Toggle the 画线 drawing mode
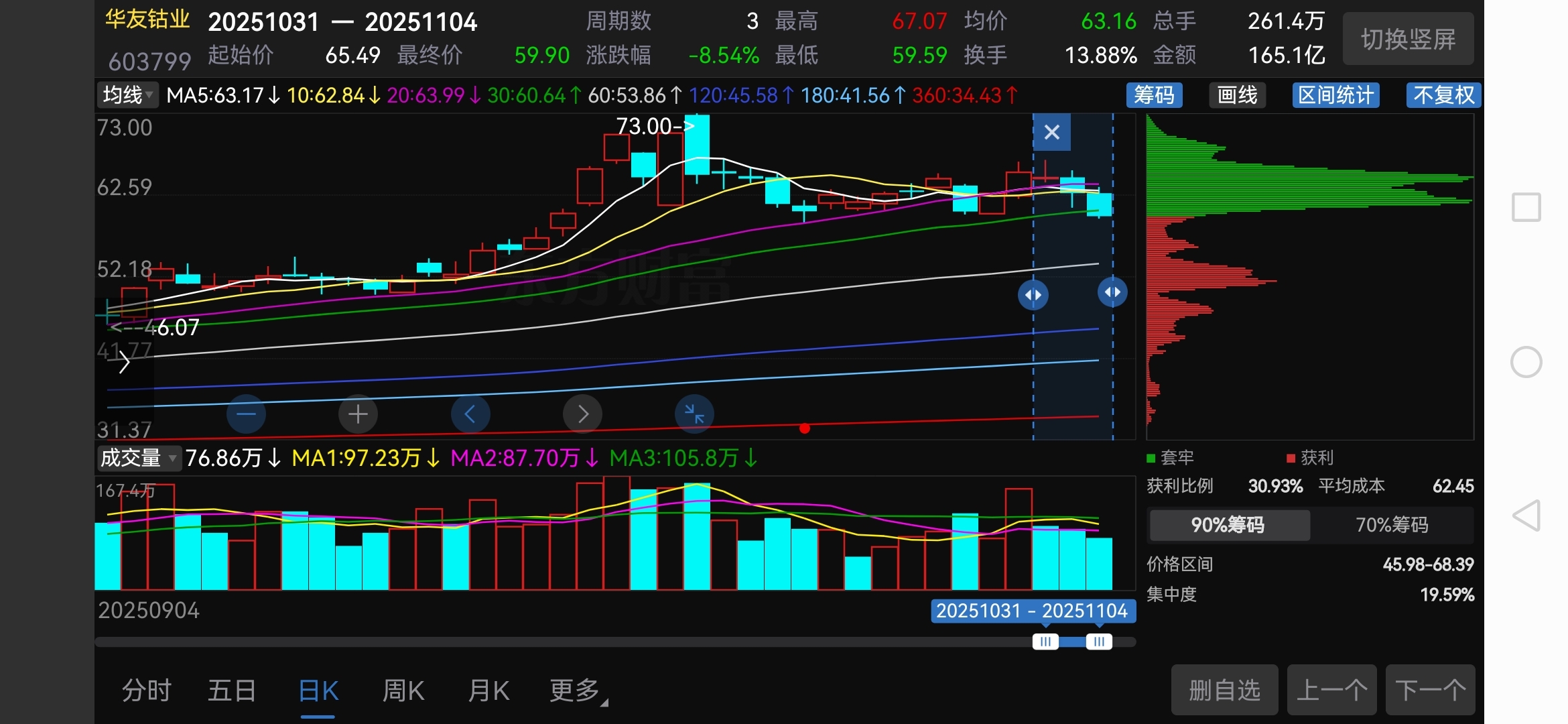The height and width of the screenshot is (724, 1568). (x=1237, y=95)
